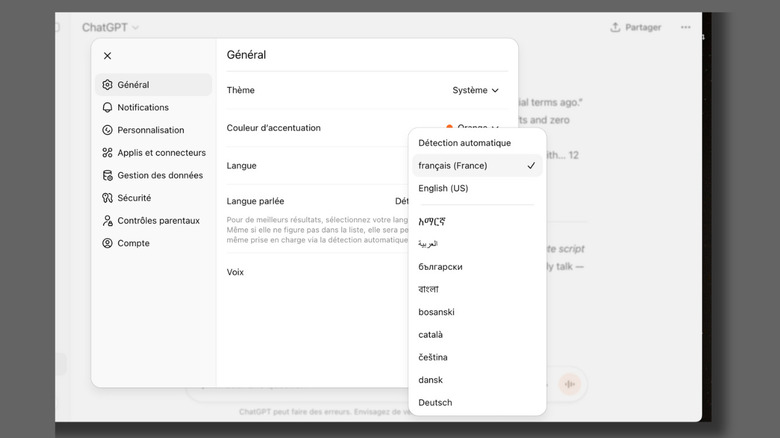Click the orange accent color dot
The image size is (780, 438).
(451, 127)
